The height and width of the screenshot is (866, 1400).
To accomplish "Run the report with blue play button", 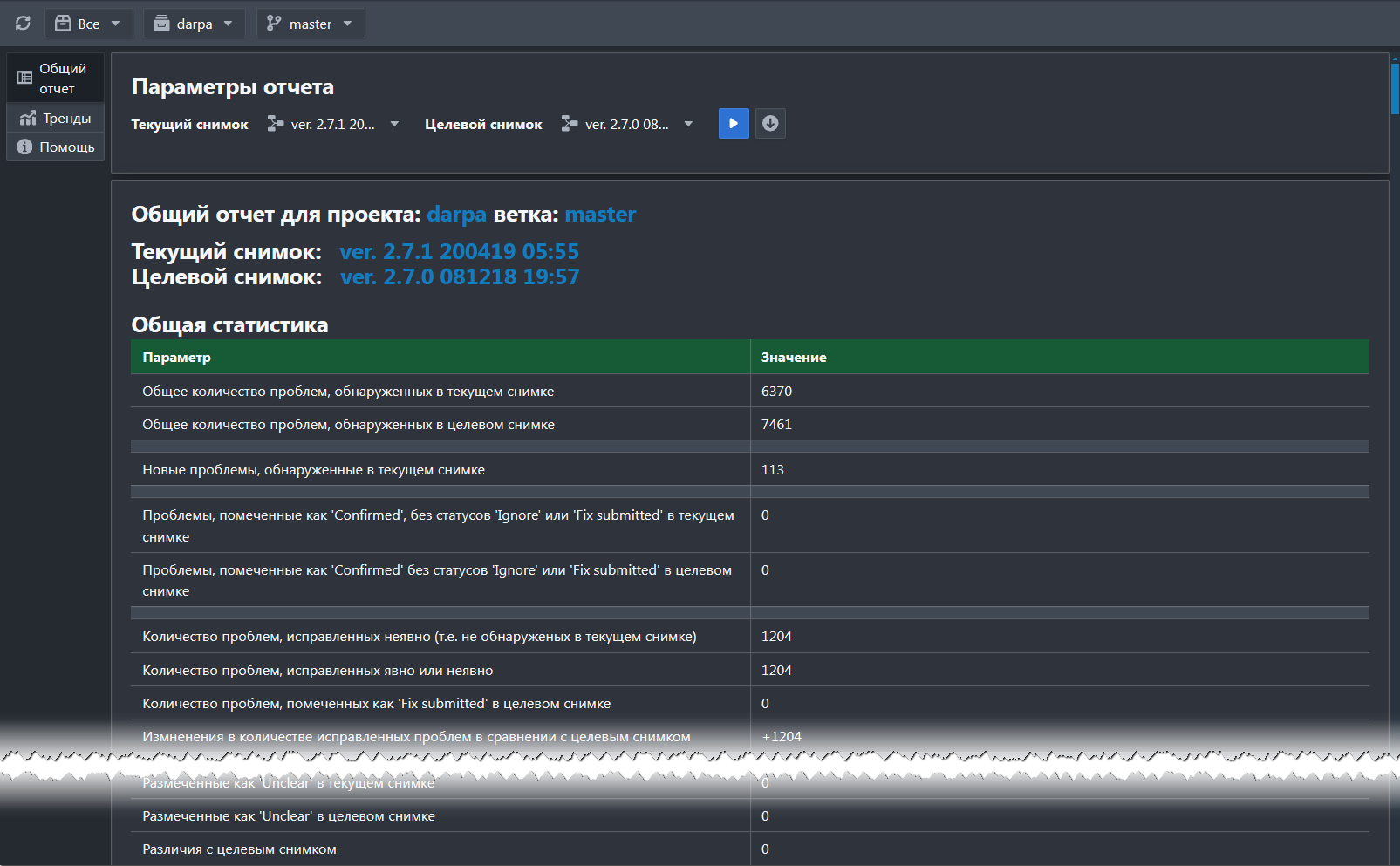I will click(734, 124).
